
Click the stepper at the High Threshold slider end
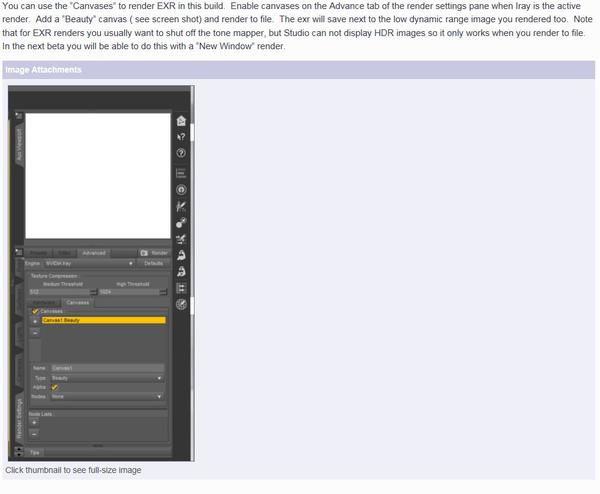click(x=163, y=292)
